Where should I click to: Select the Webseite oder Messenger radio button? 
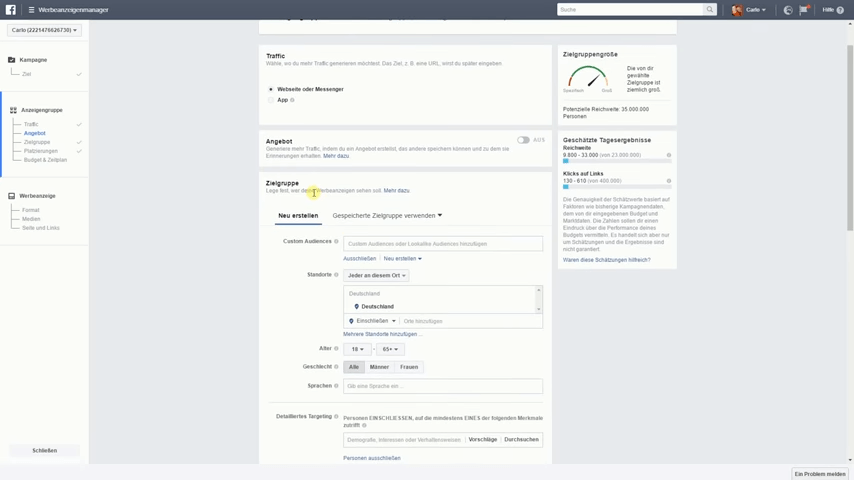point(271,89)
